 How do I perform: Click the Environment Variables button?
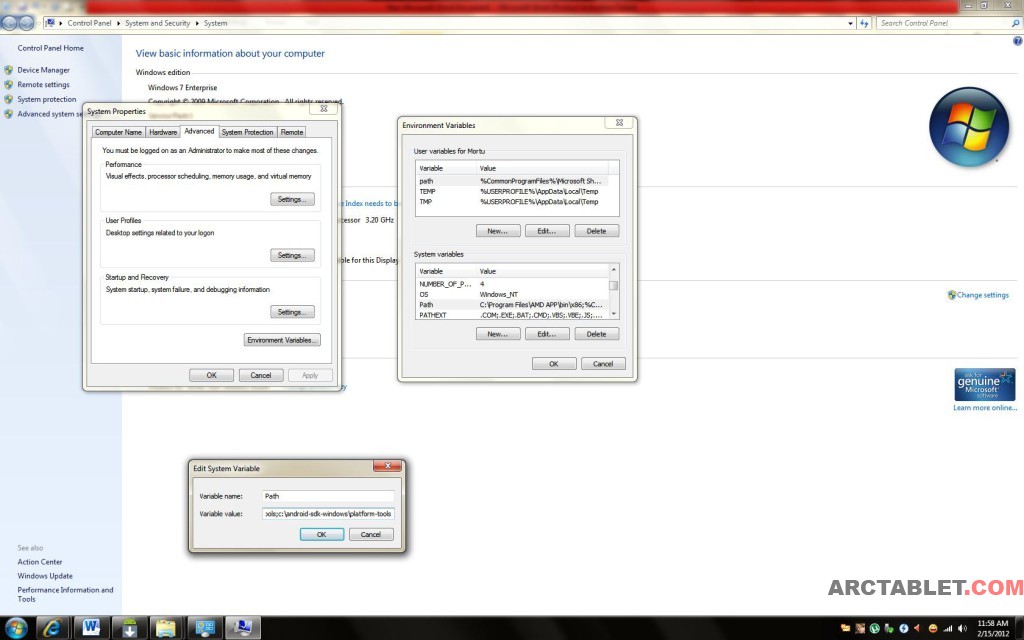click(282, 340)
